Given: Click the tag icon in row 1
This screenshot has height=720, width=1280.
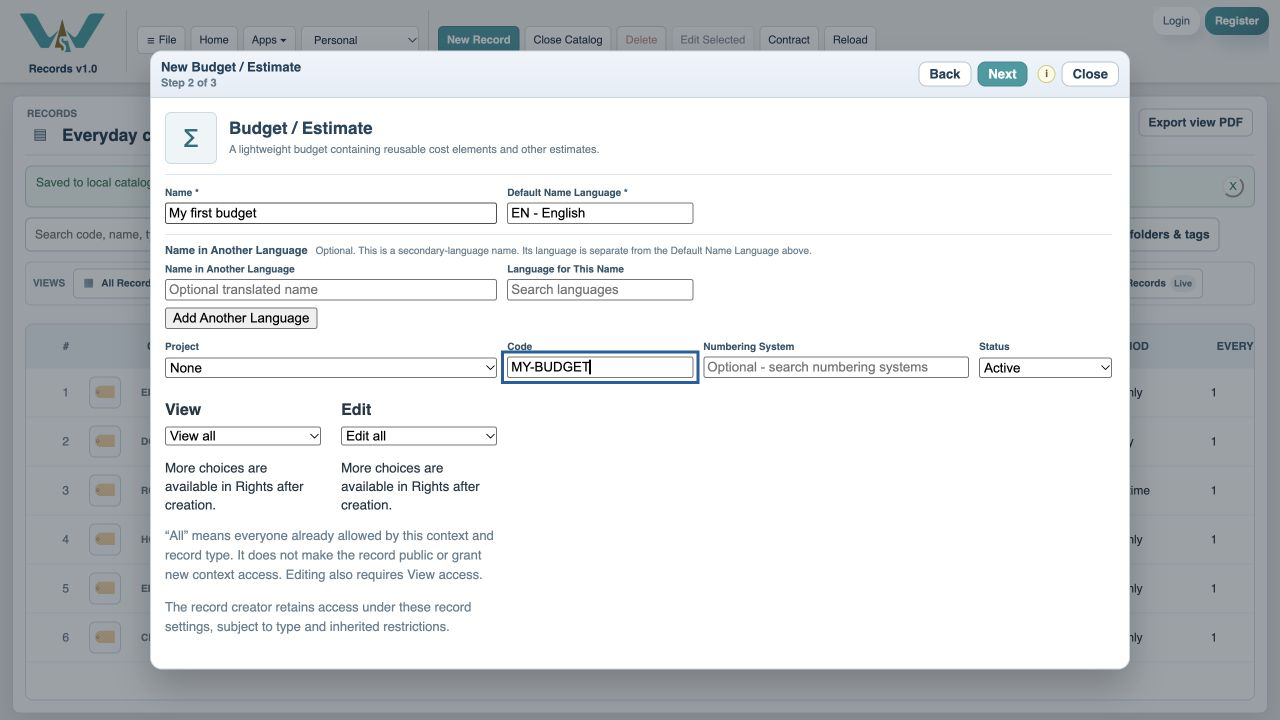Looking at the screenshot, I should click(x=105, y=392).
